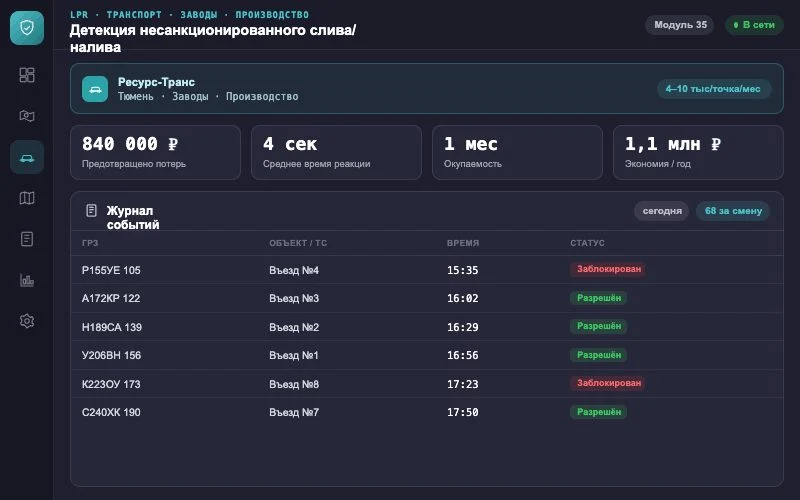Click the 17:23 time value

point(463,384)
